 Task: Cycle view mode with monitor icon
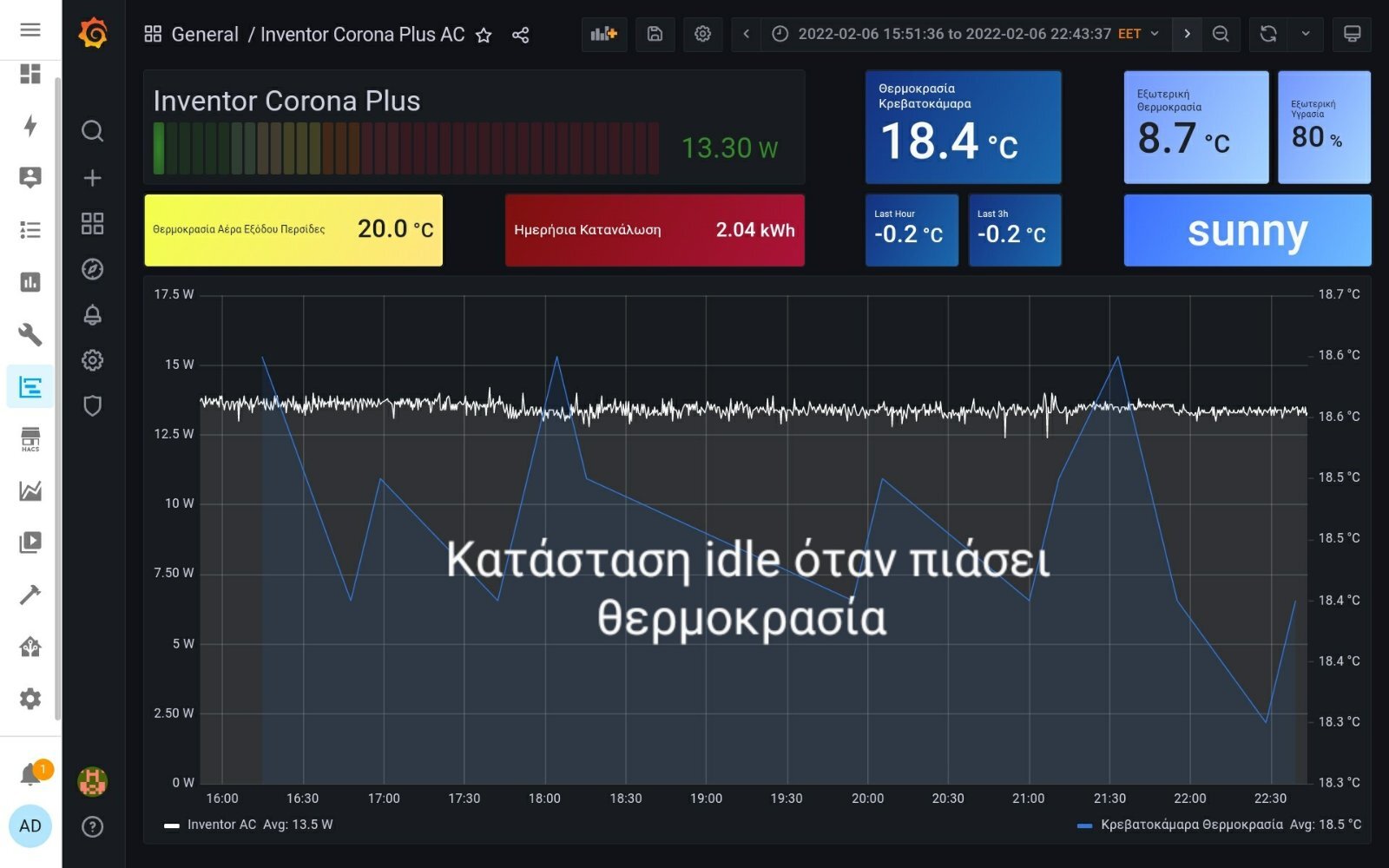[1352, 34]
